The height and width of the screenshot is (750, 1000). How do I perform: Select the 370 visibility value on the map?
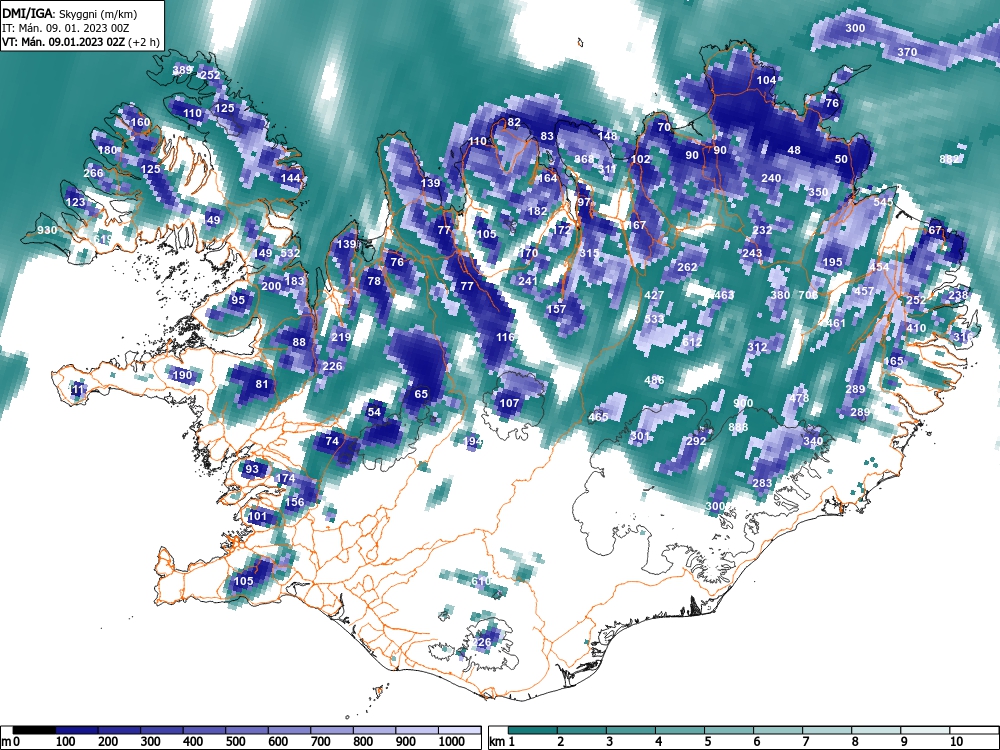pos(907,52)
